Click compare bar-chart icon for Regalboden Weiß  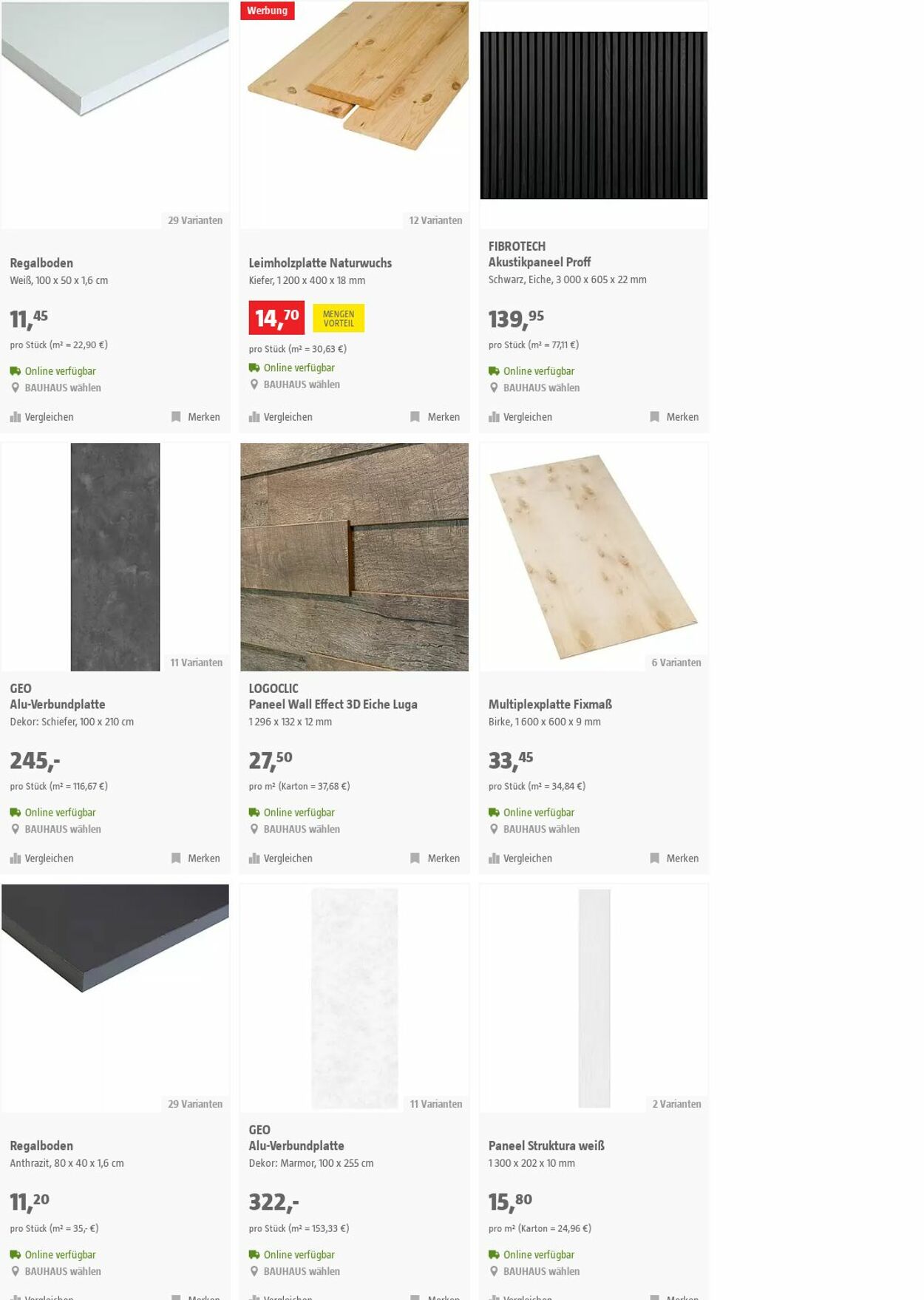[x=16, y=417]
